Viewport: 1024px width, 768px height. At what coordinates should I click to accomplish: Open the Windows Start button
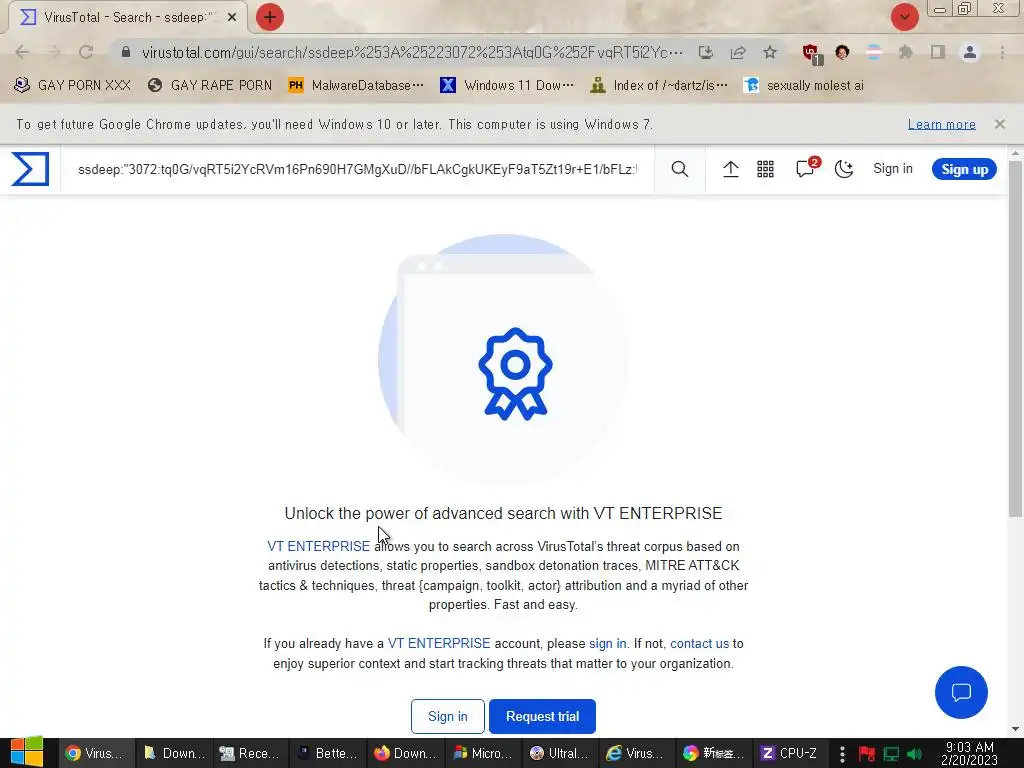point(27,752)
